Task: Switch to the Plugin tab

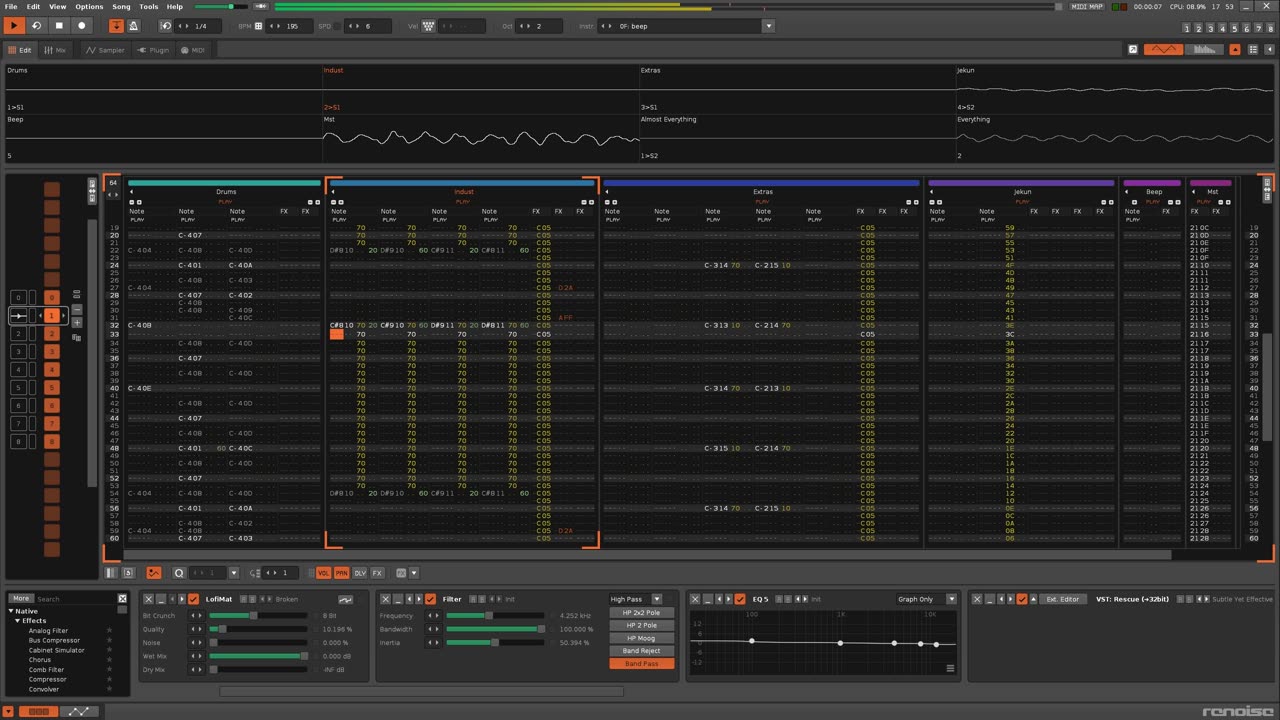Action: pos(153,49)
